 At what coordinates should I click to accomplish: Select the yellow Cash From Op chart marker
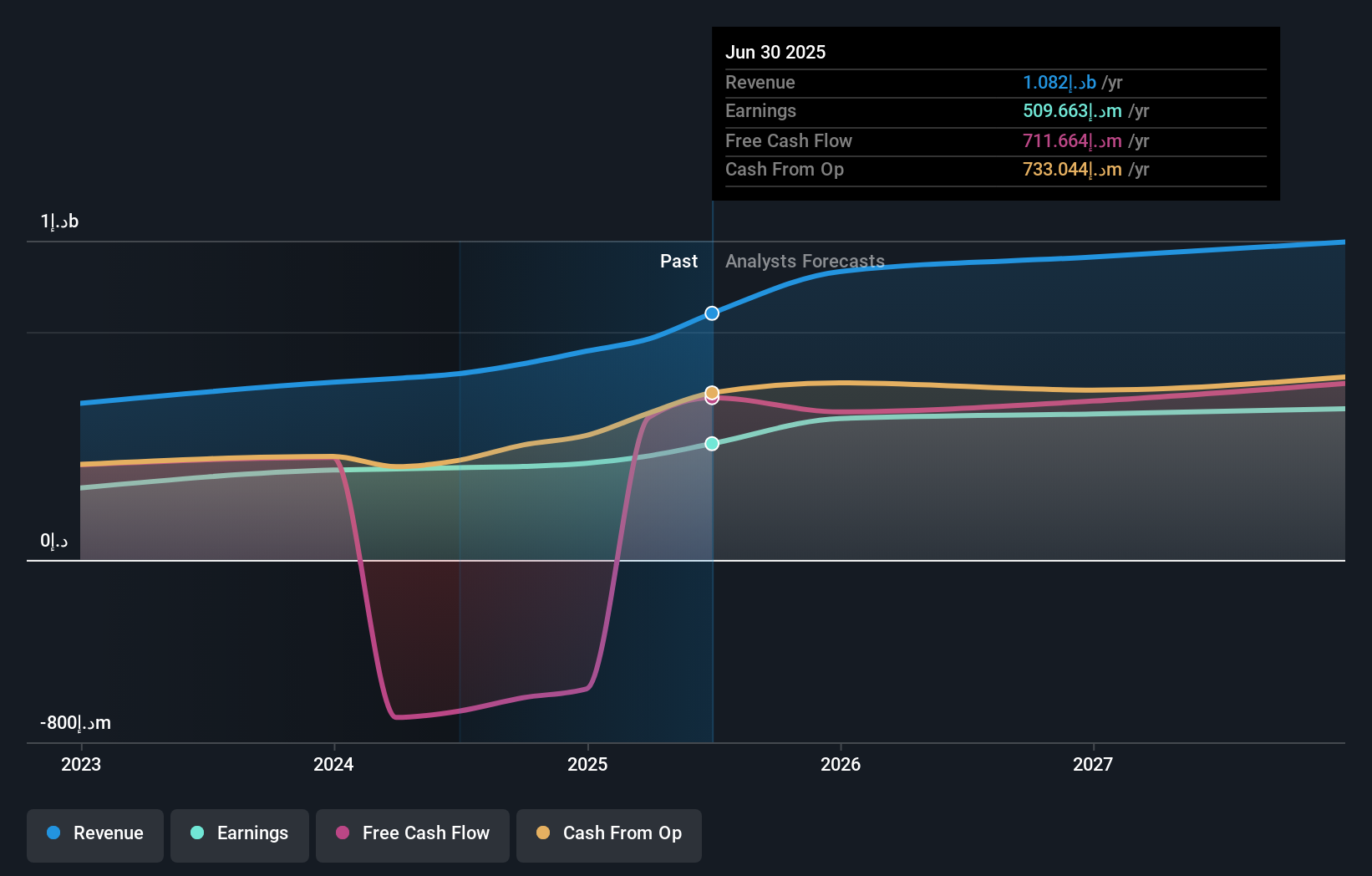(711, 391)
